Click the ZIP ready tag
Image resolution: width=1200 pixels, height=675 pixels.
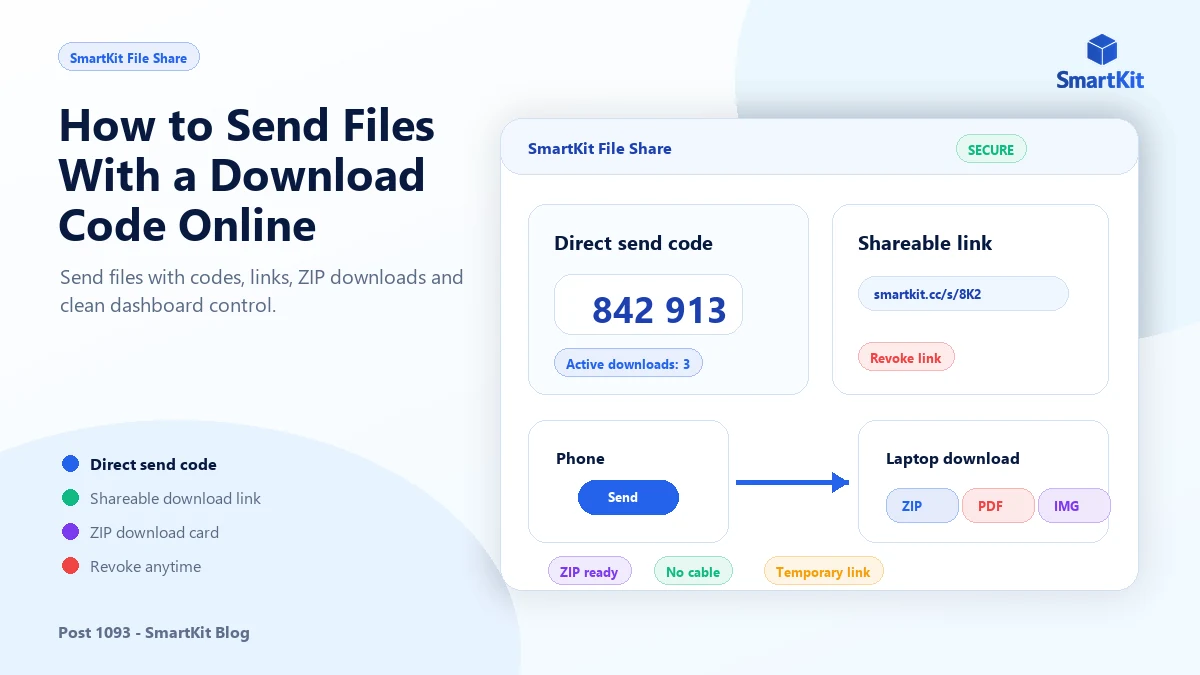[x=589, y=571]
